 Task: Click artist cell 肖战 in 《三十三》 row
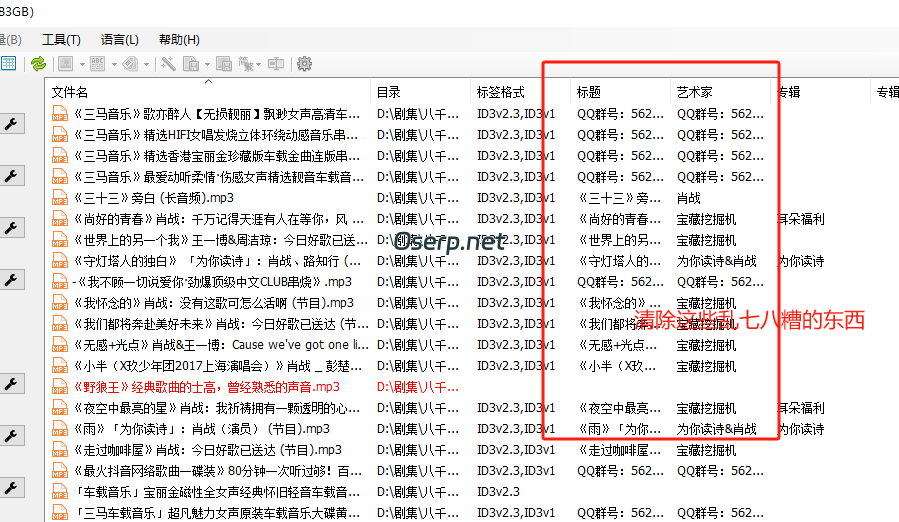click(689, 198)
